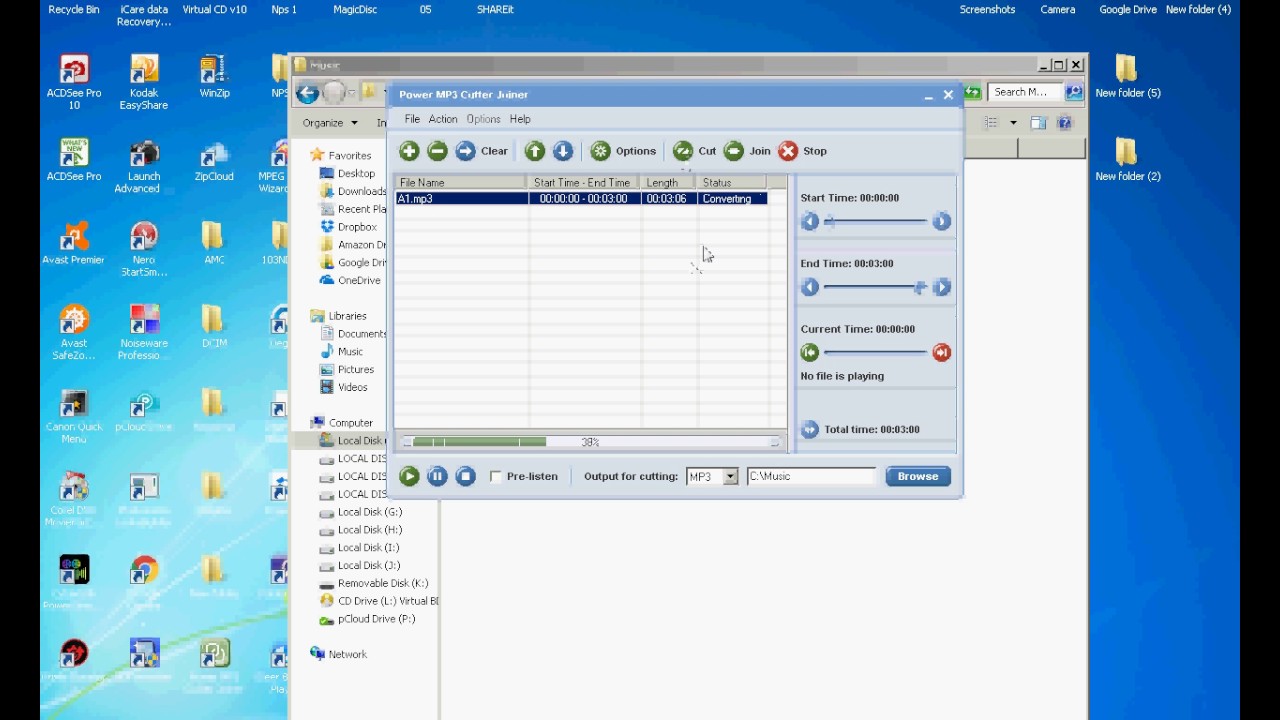The image size is (1280, 720).
Task: Click the green Add file plus icon
Action: pos(409,151)
